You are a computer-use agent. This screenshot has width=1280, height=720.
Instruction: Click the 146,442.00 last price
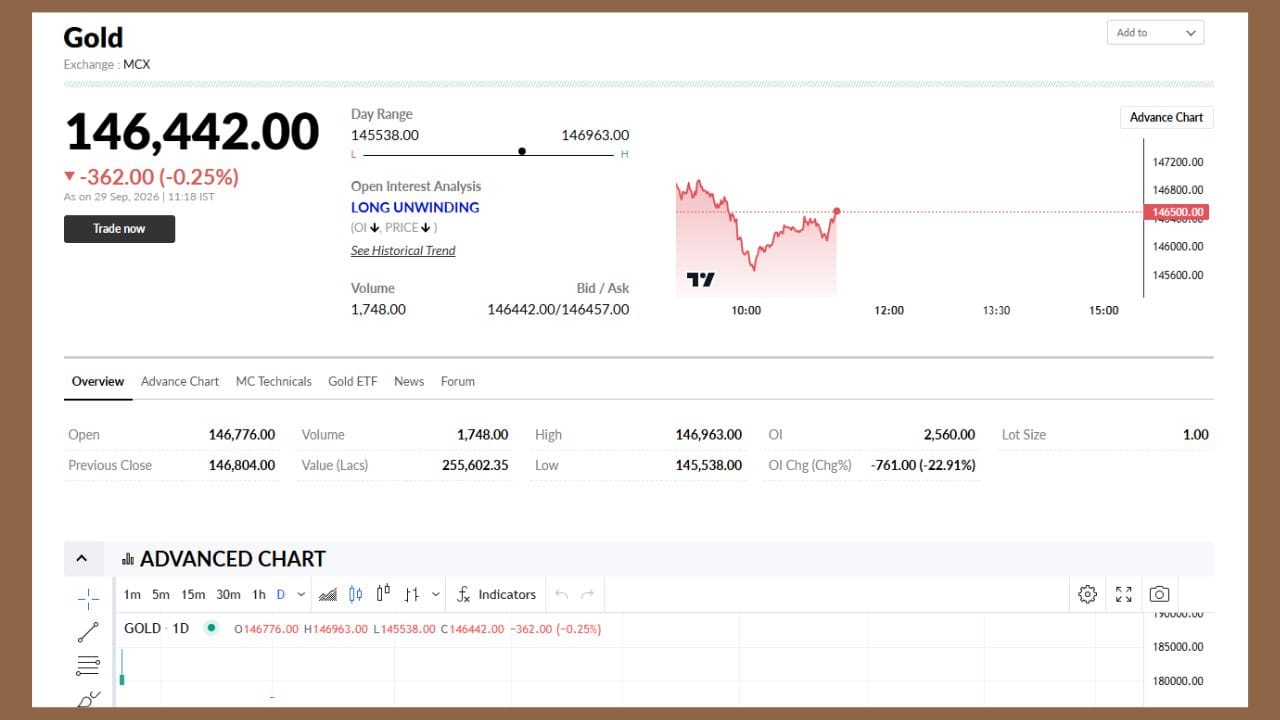[192, 132]
